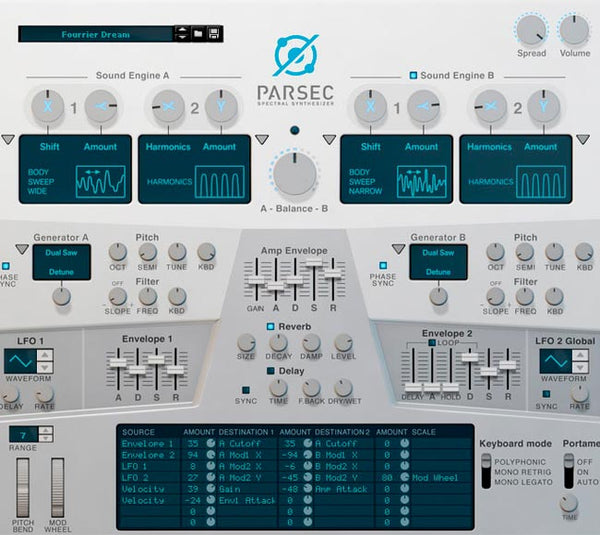Click the MOD WHEEL control

57,488
